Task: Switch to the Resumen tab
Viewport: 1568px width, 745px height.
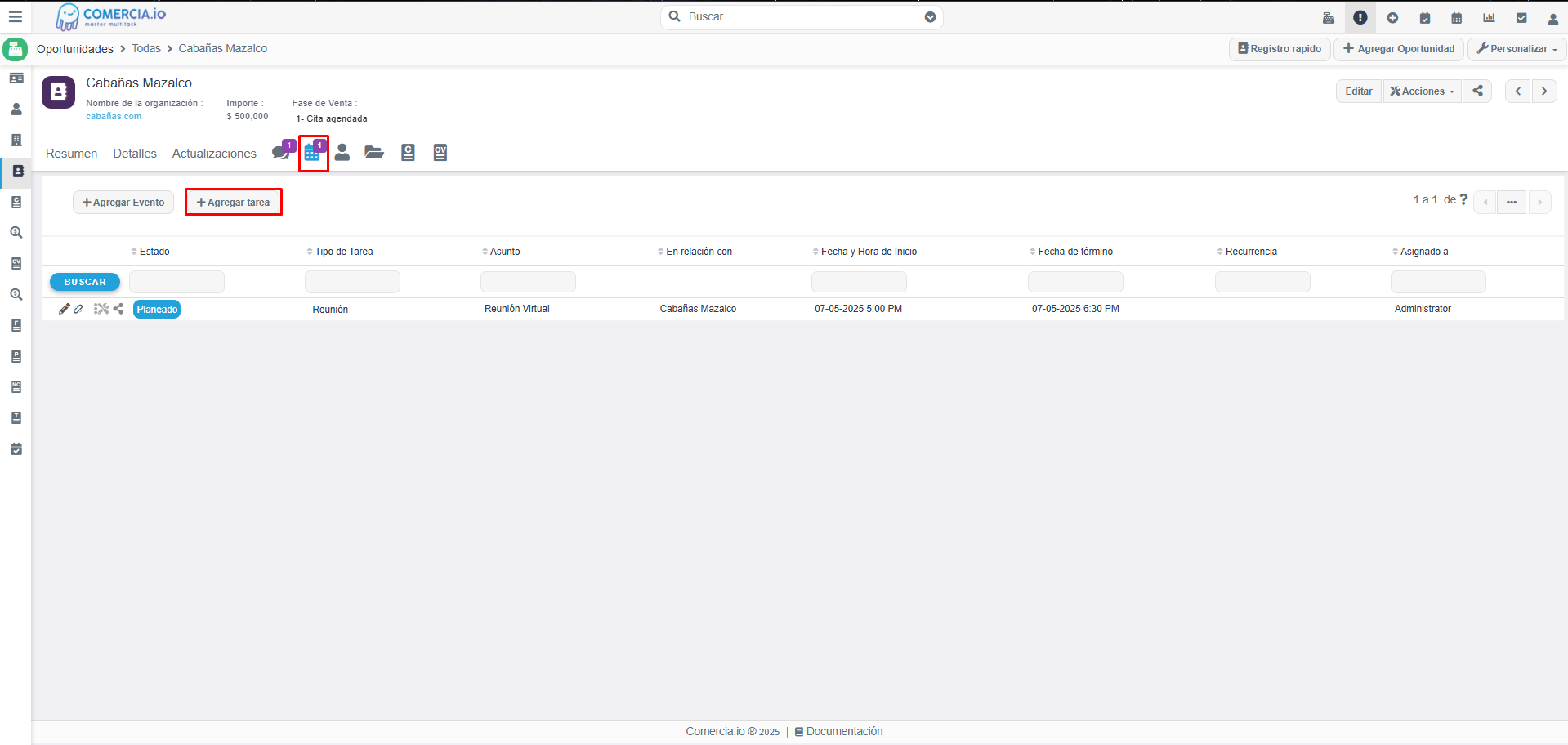Action: pyautogui.click(x=71, y=154)
